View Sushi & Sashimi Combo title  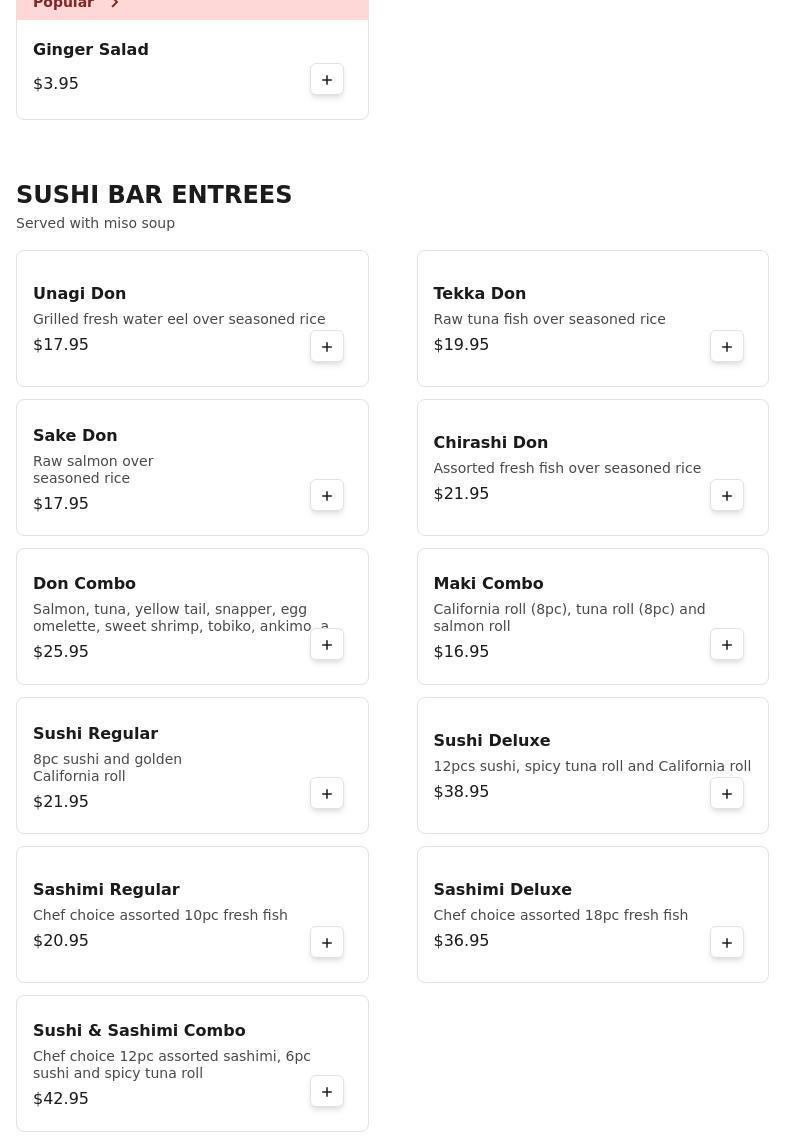pyautogui.click(x=139, y=1031)
